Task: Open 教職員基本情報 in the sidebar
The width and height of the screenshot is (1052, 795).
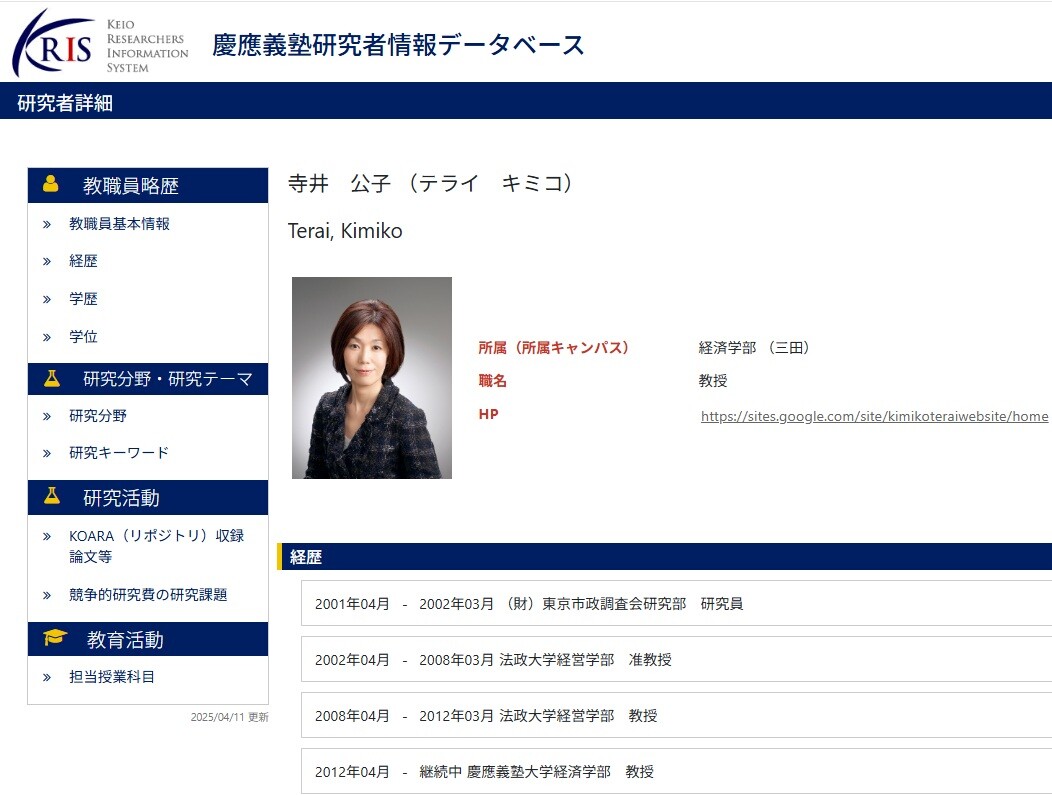Action: click(x=119, y=224)
